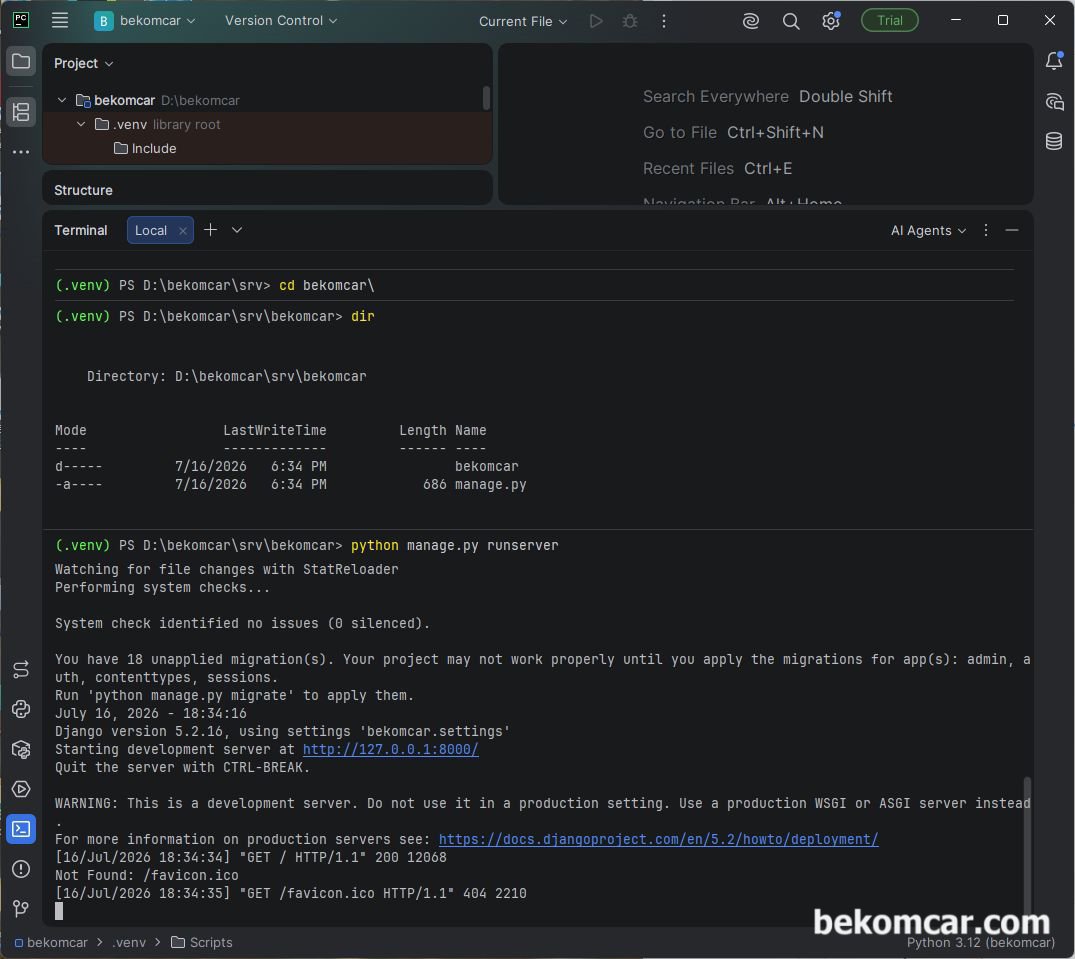Open the AI assistant swirl icon
Screen dimensions: 1075x959
[x=751, y=21]
